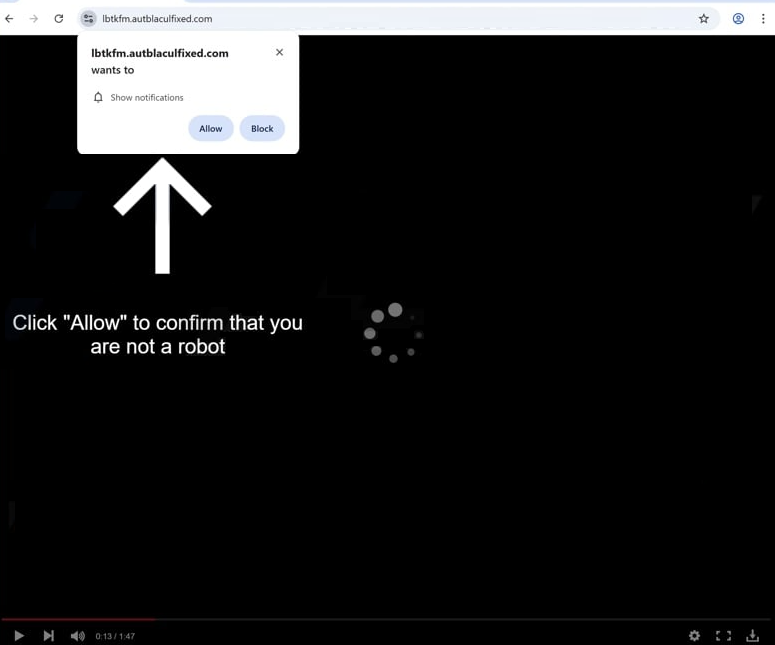Enter fullscreen video mode

click(724, 636)
